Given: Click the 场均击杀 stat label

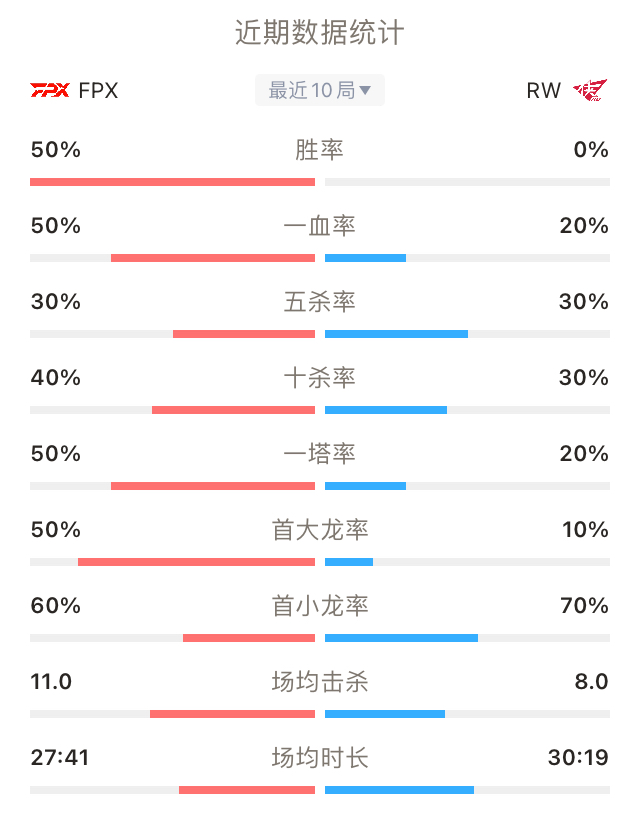Looking at the screenshot, I should [320, 682].
